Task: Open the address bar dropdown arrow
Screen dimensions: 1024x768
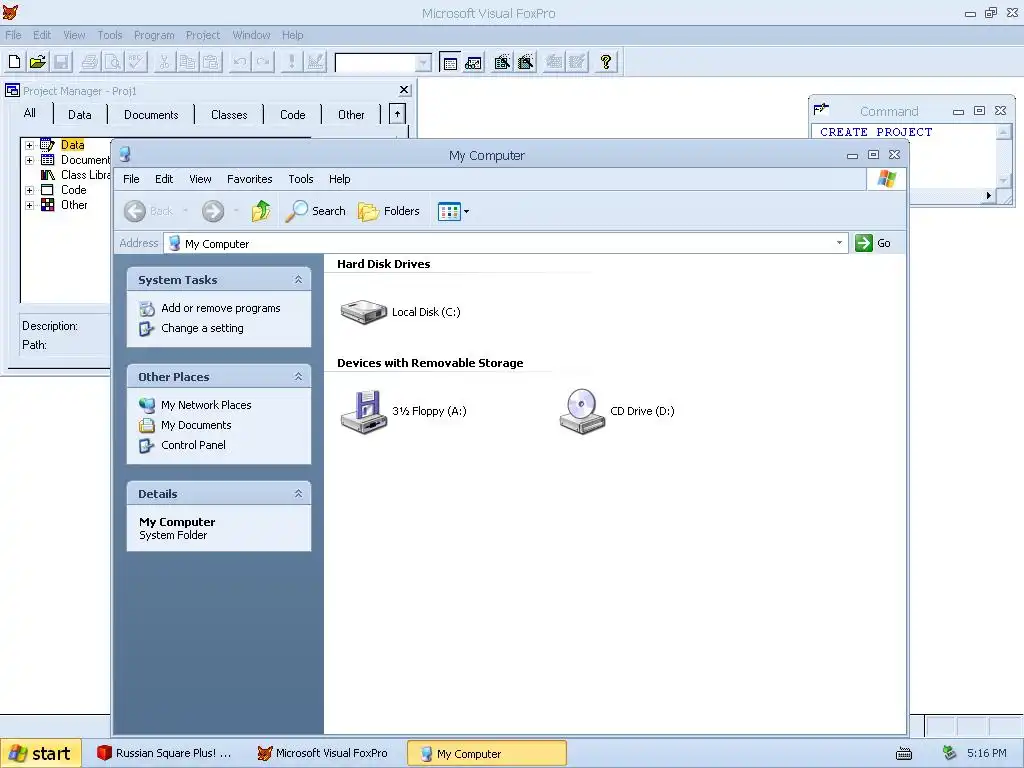Action: 839,243
